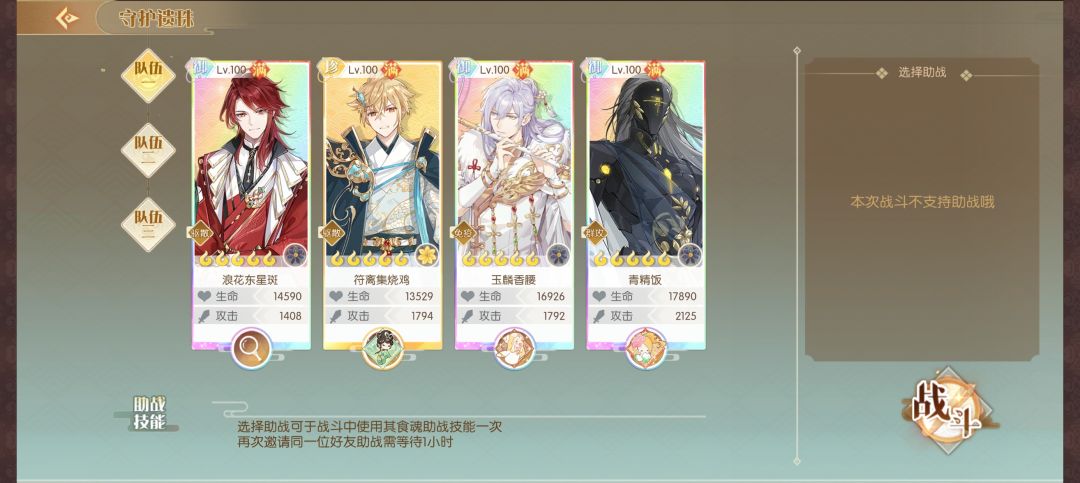Image resolution: width=1080 pixels, height=483 pixels.
Task: Tap the 免疫 skill tag on 玉麟香腰
Action: (463, 234)
